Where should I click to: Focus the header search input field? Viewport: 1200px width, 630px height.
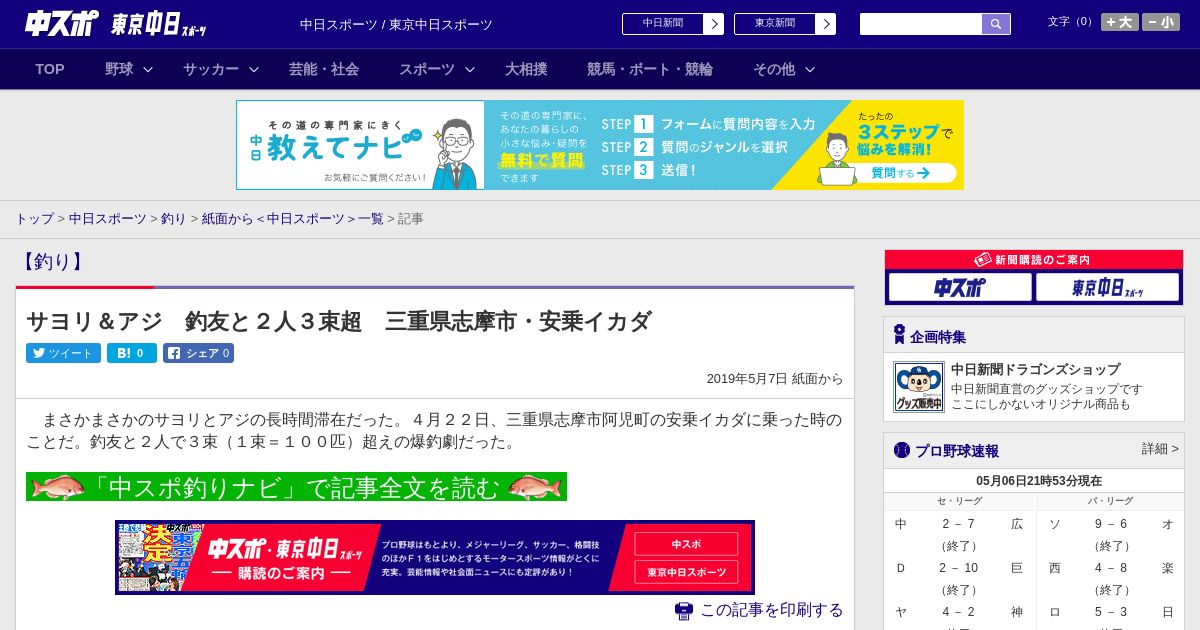(921, 24)
